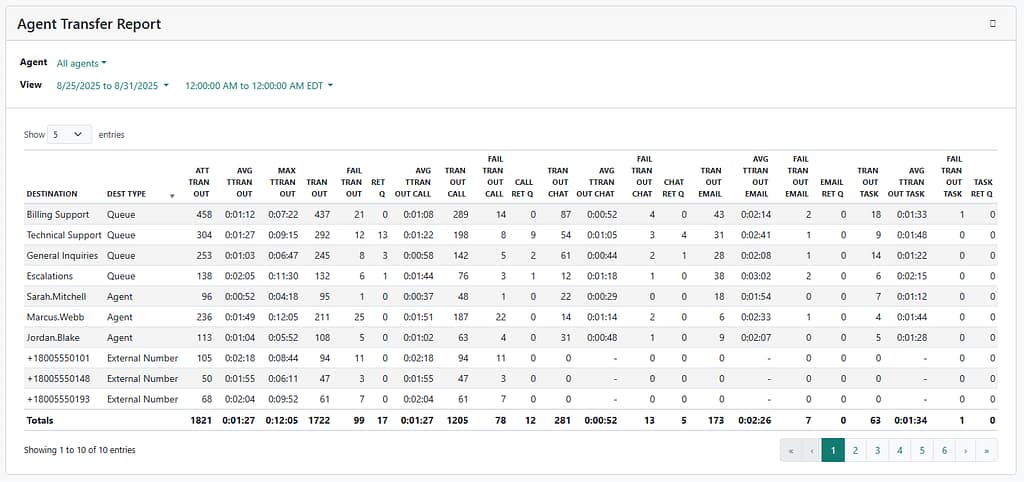
Task: Sort by DEST TYPE sort arrow
Action: [172, 195]
